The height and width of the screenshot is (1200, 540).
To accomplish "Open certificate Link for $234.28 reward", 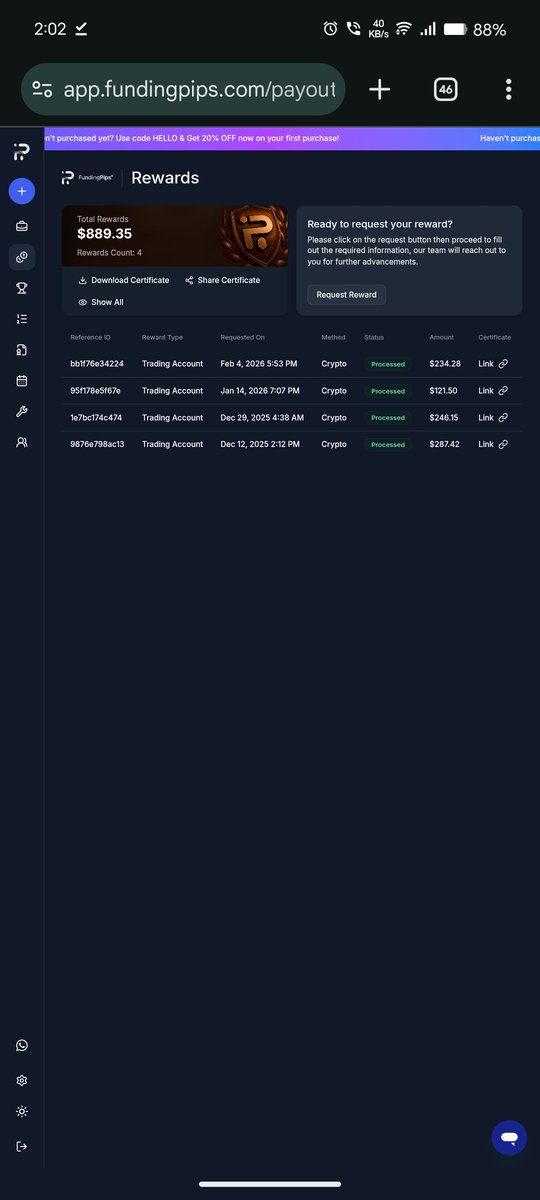I will coord(494,364).
